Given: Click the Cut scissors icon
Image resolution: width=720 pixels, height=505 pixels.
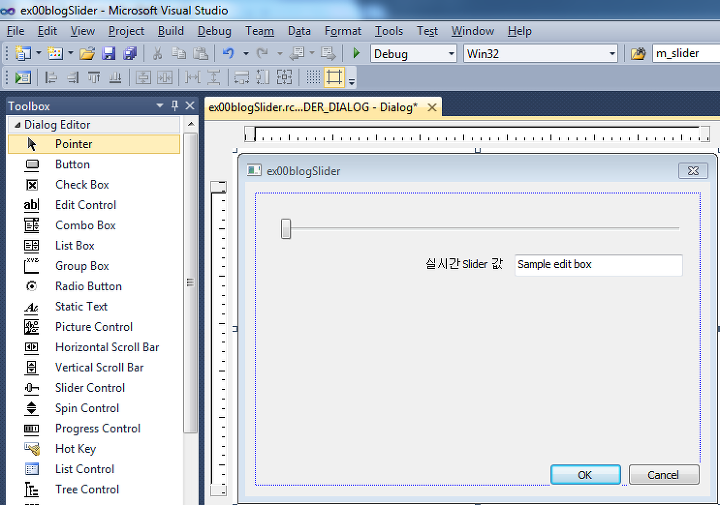Looking at the screenshot, I should (x=157, y=54).
